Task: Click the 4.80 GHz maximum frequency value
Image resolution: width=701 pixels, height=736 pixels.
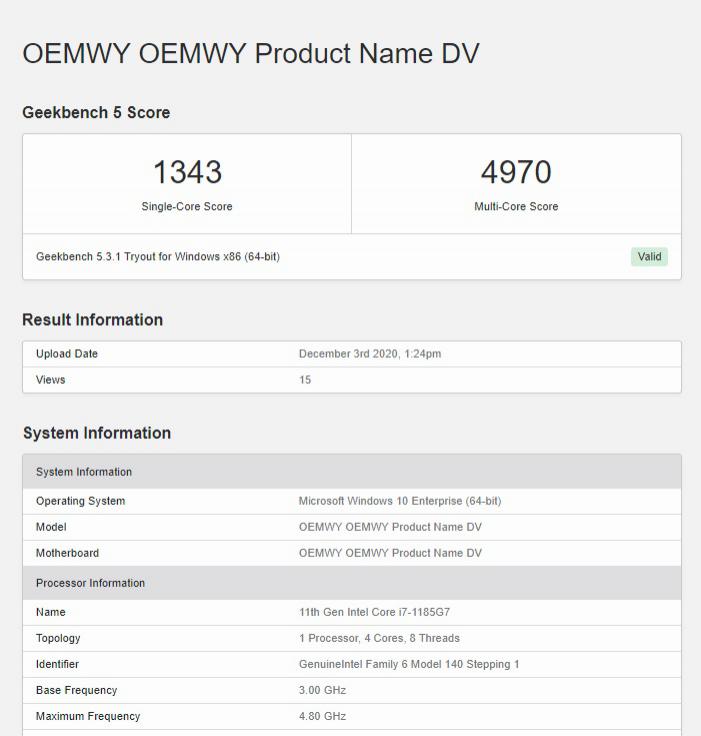Action: coord(322,716)
